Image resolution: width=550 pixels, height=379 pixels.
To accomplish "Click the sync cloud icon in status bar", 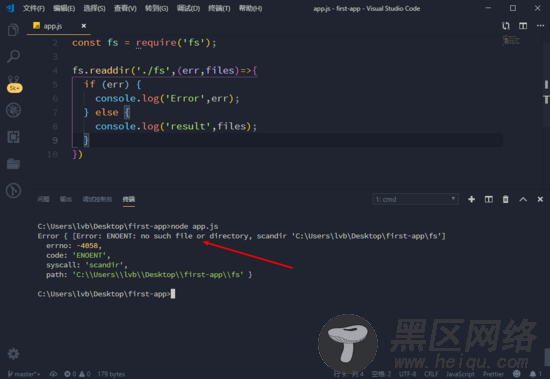I will coord(53,374).
